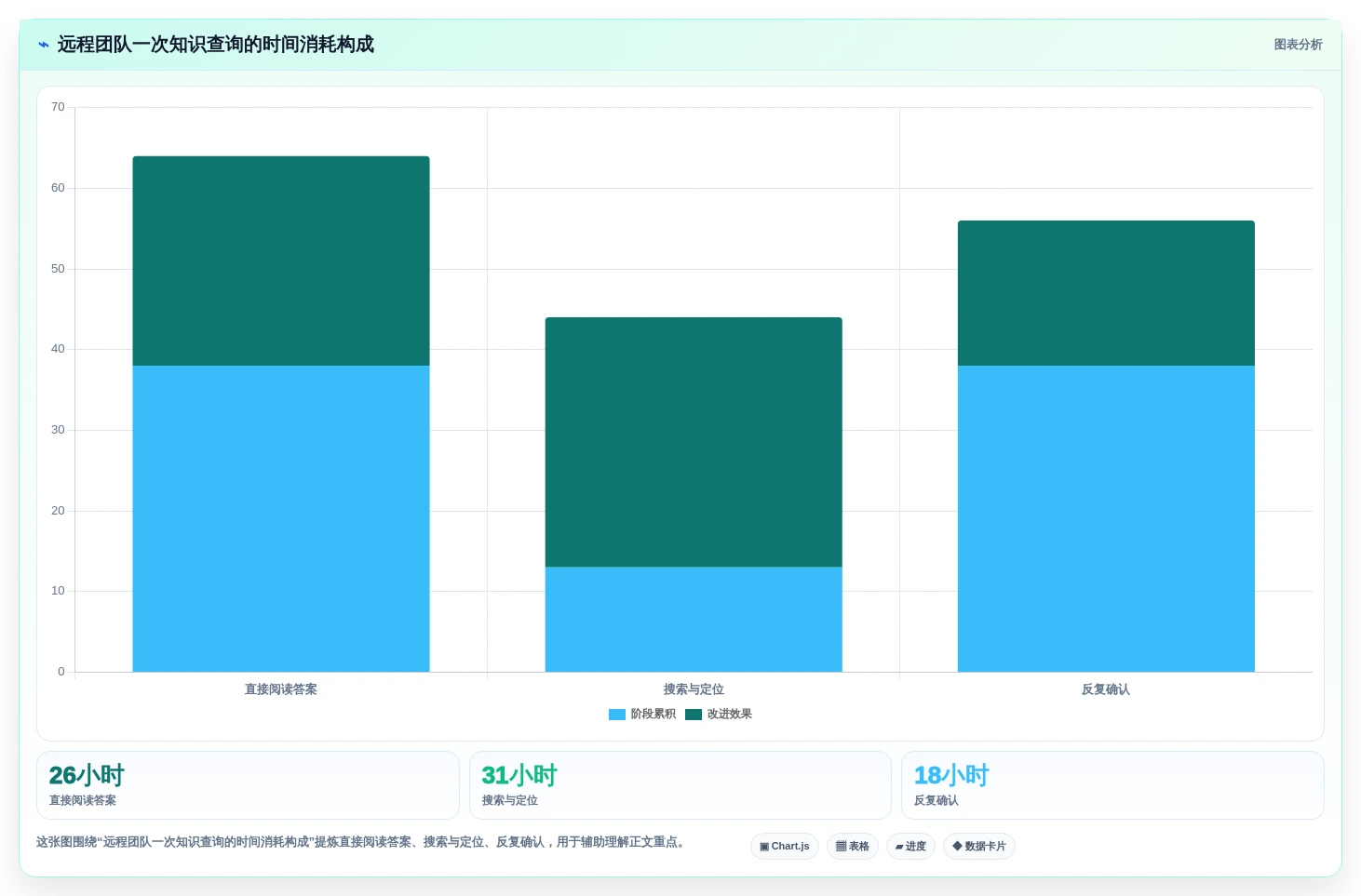The width and height of the screenshot is (1361, 896).
Task: Click the dark green segment of 搜索与定位 bar
Action: 694,442
